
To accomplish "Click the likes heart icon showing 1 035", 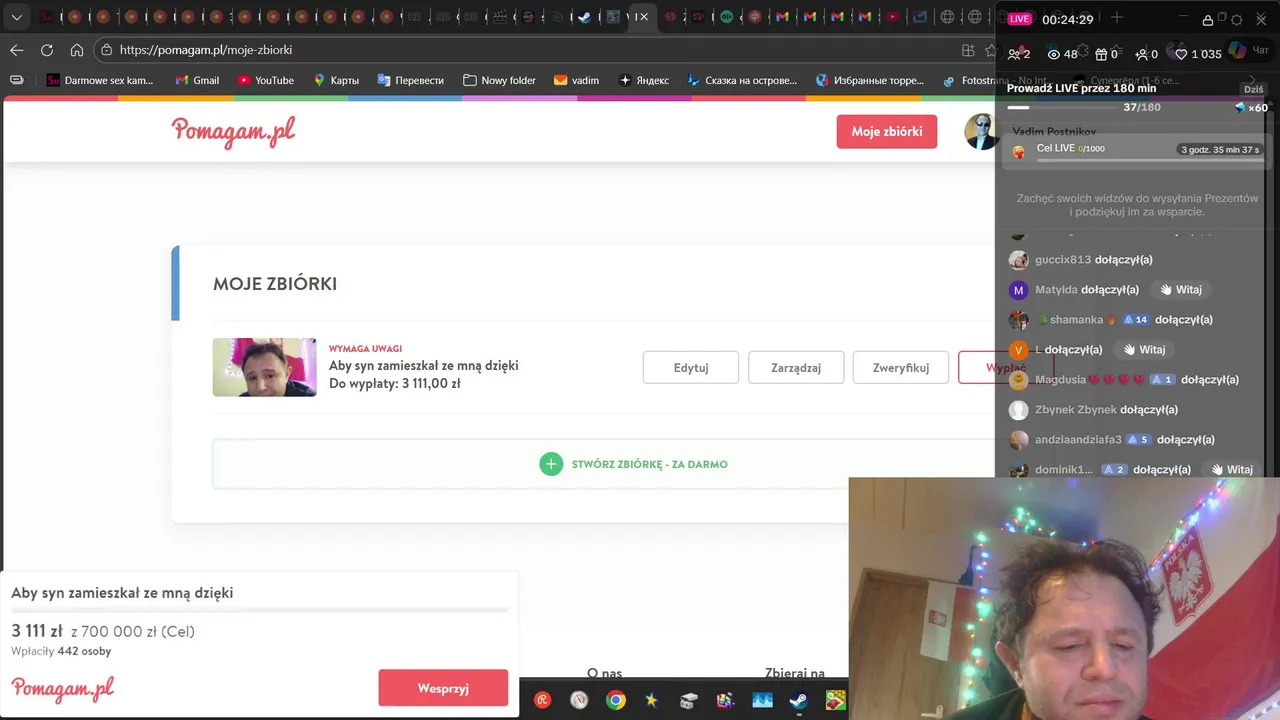I will tap(1181, 54).
